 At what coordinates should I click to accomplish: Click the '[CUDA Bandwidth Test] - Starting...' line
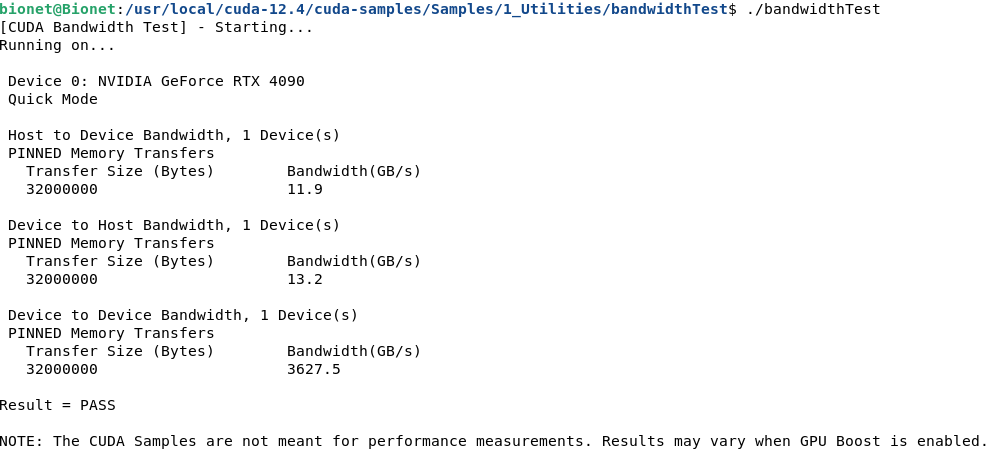coord(156,28)
